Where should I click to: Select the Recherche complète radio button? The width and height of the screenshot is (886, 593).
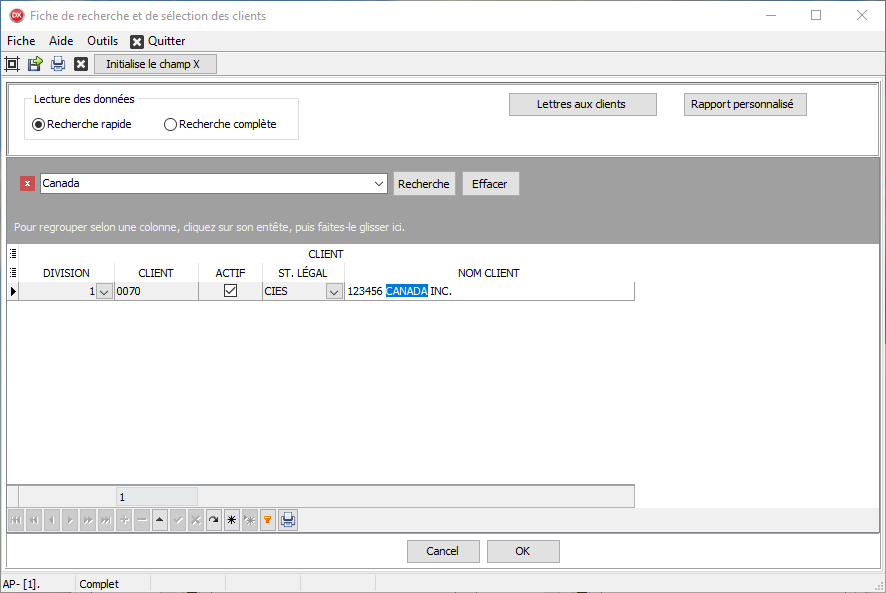pos(170,125)
